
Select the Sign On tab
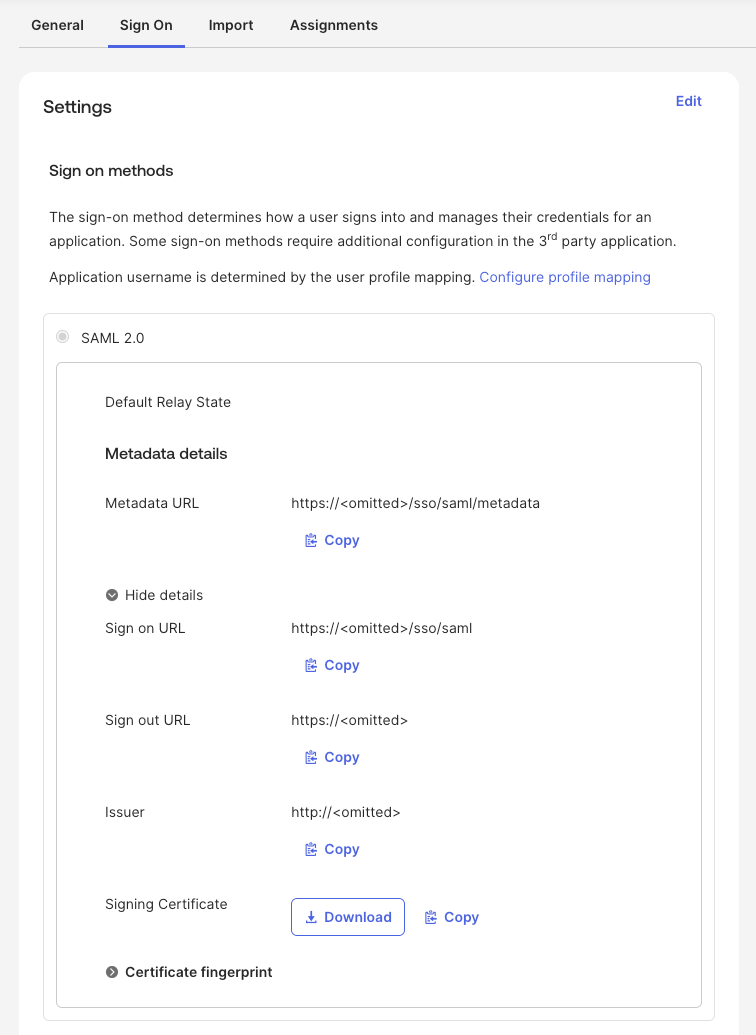click(x=146, y=25)
